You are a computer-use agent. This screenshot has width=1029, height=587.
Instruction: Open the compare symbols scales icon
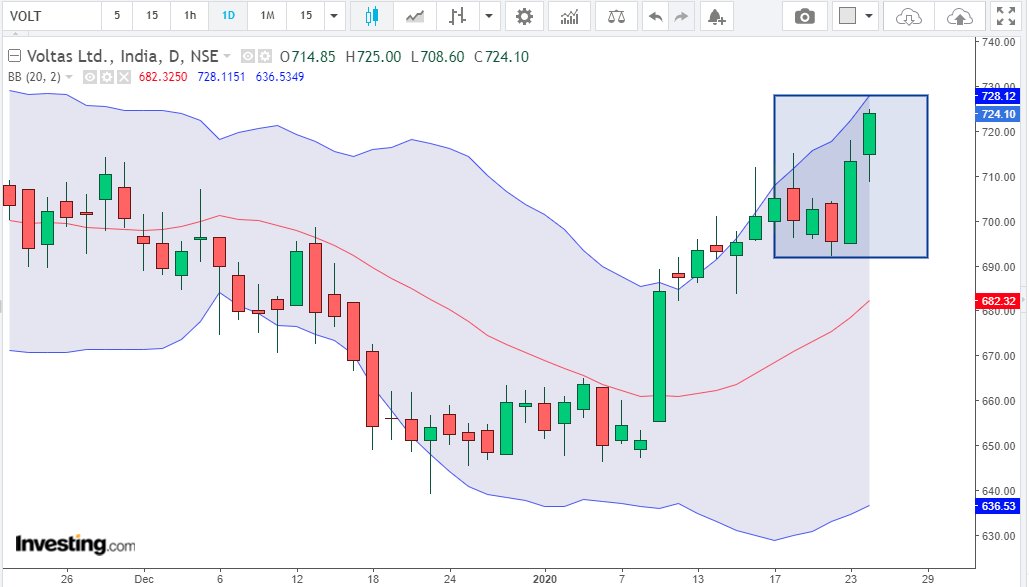pos(616,16)
